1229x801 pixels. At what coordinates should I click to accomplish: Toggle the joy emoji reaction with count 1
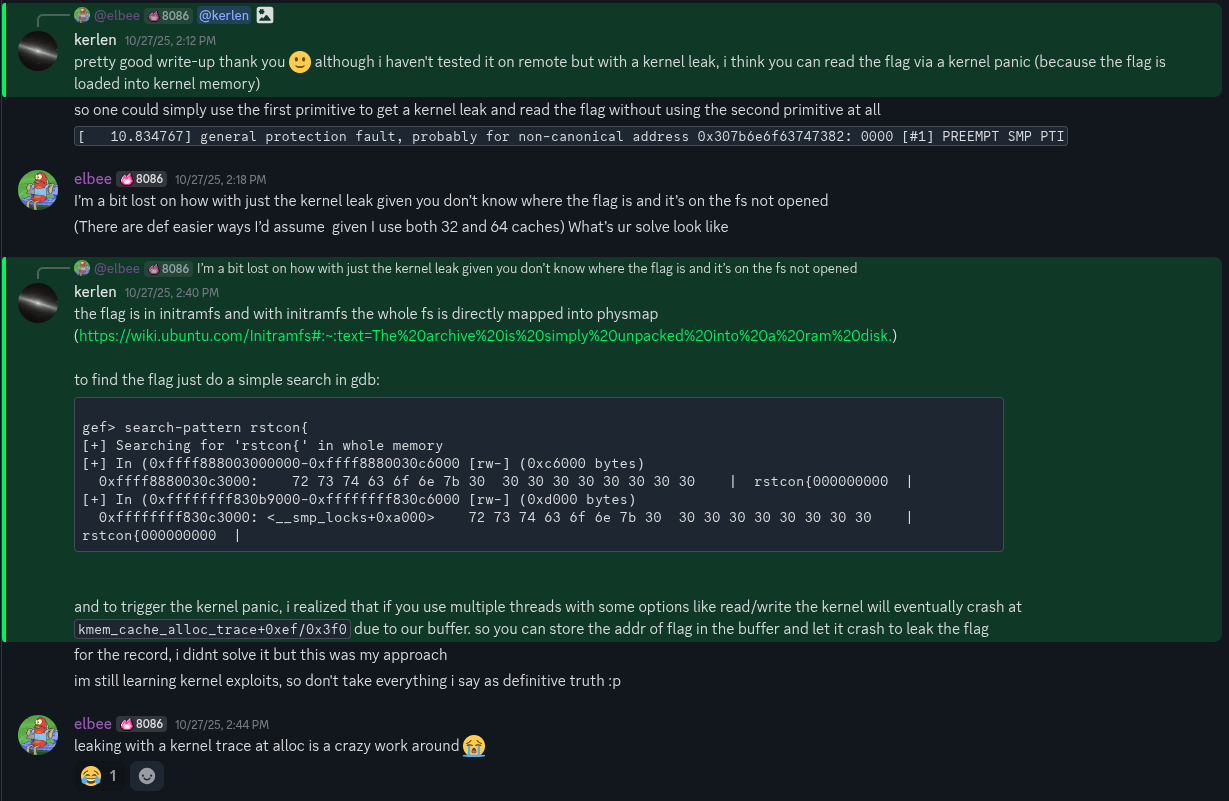(x=100, y=776)
